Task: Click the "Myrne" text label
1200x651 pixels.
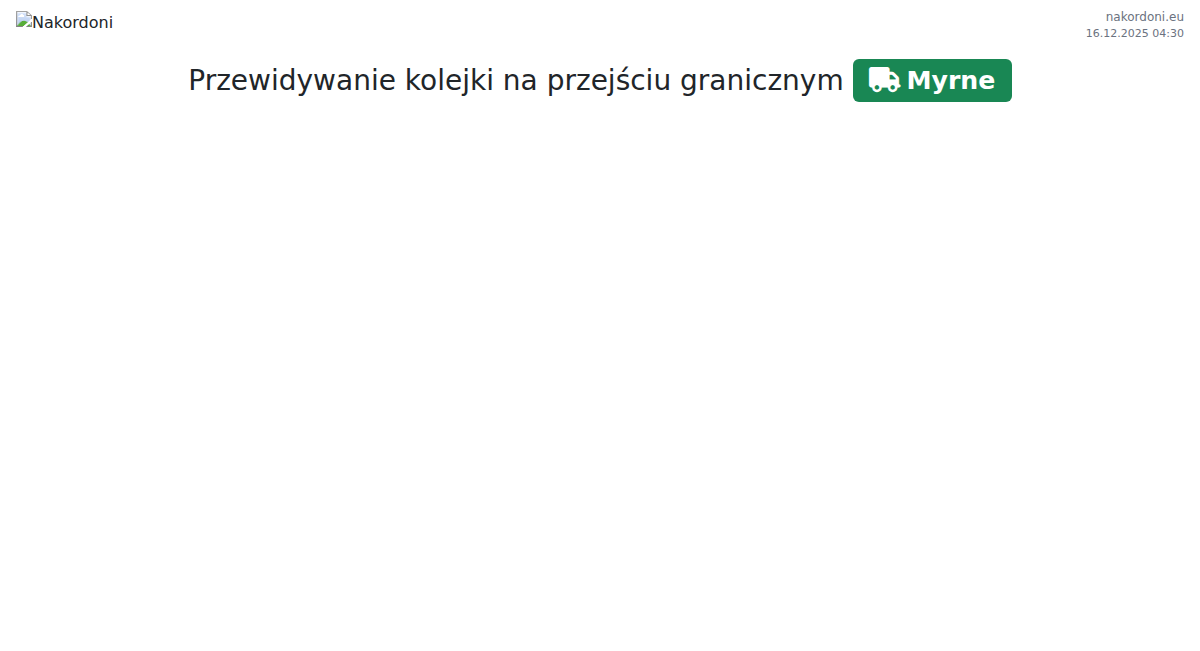Action: tap(951, 81)
